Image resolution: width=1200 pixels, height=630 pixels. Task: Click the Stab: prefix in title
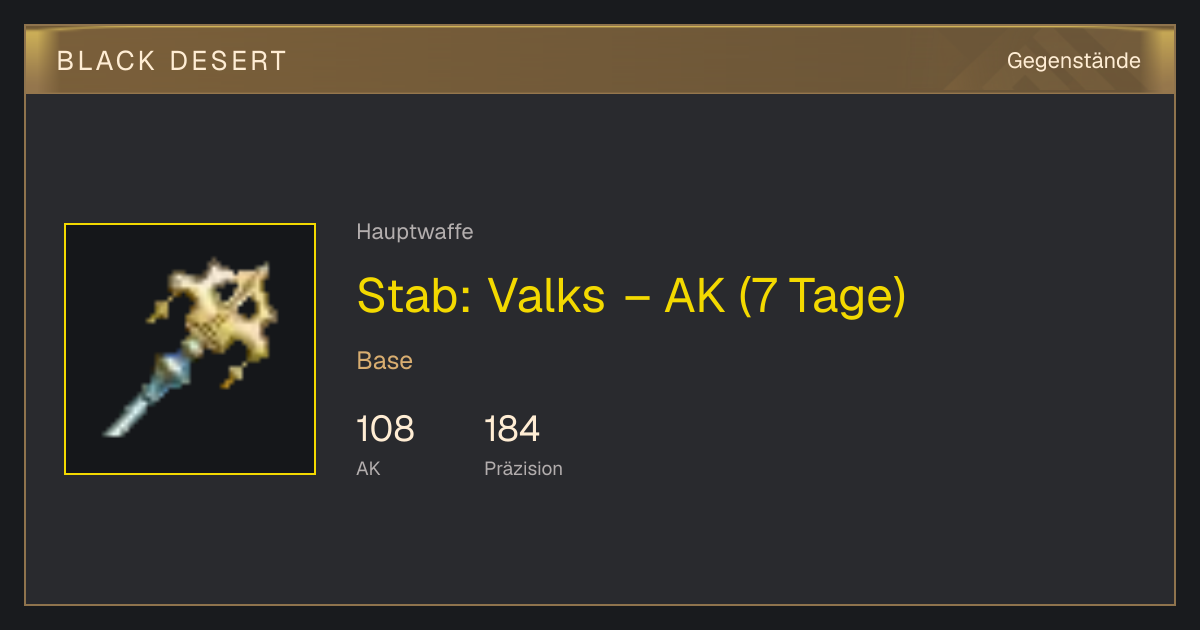coord(414,296)
